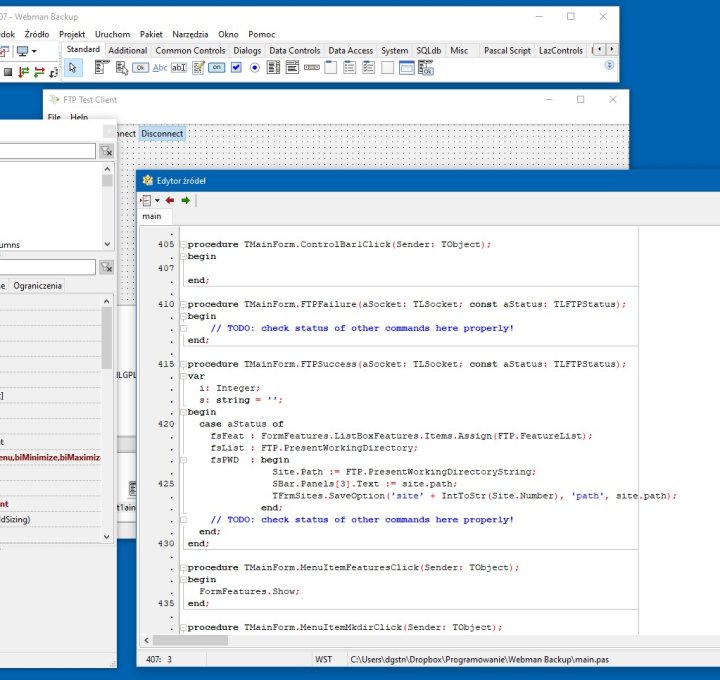Pick the TToggleBox 'on' component icon

point(217,68)
